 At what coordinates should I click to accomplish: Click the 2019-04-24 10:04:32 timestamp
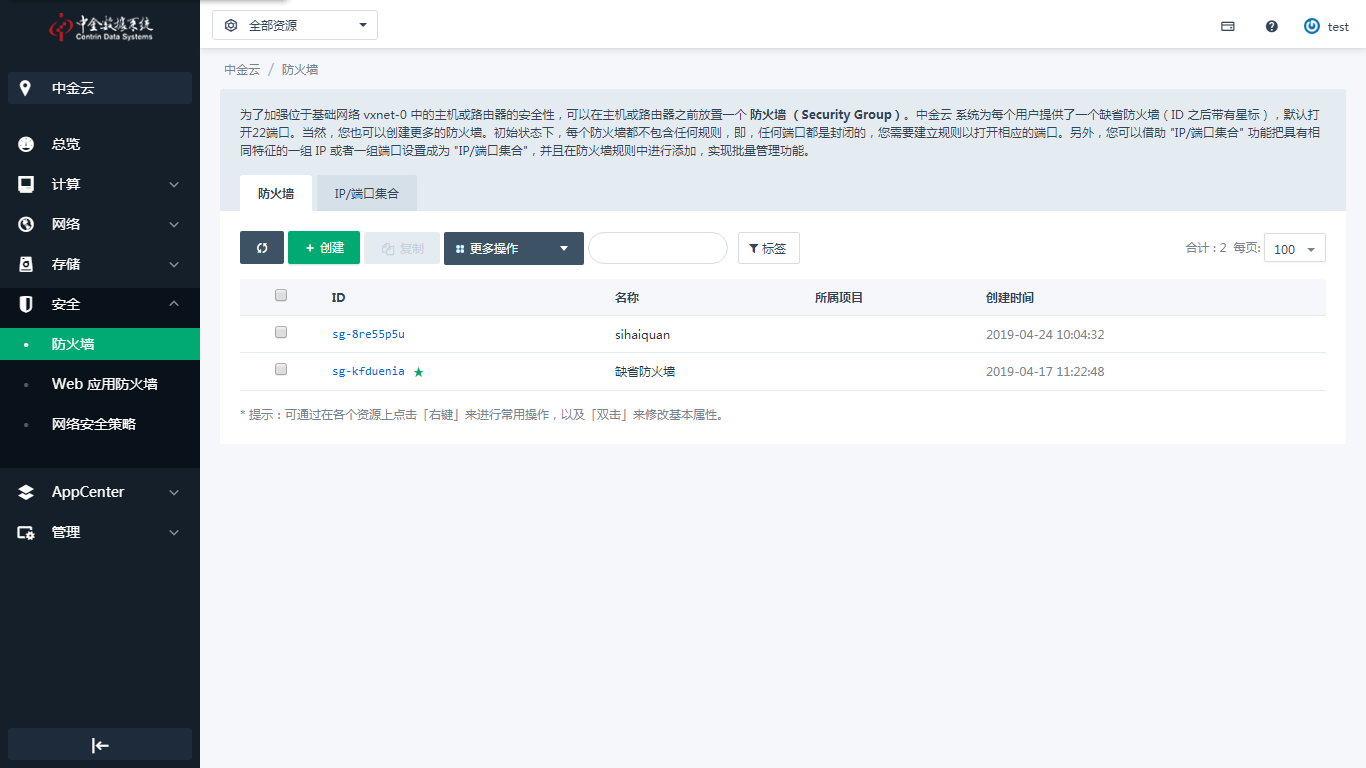click(1045, 334)
